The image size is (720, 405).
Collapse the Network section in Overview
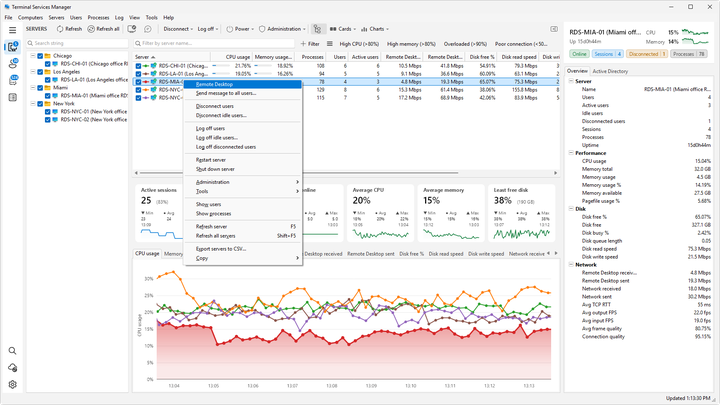(571, 264)
